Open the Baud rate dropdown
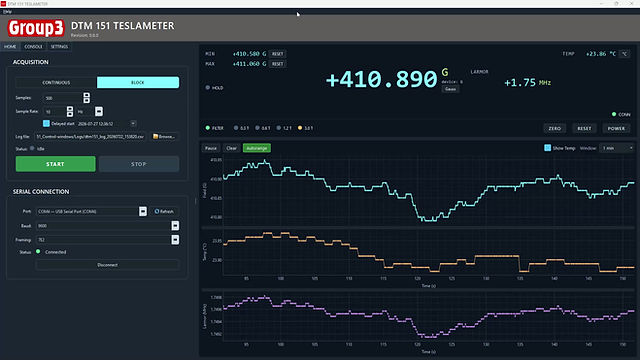The height and width of the screenshot is (360, 640). (x=175, y=226)
